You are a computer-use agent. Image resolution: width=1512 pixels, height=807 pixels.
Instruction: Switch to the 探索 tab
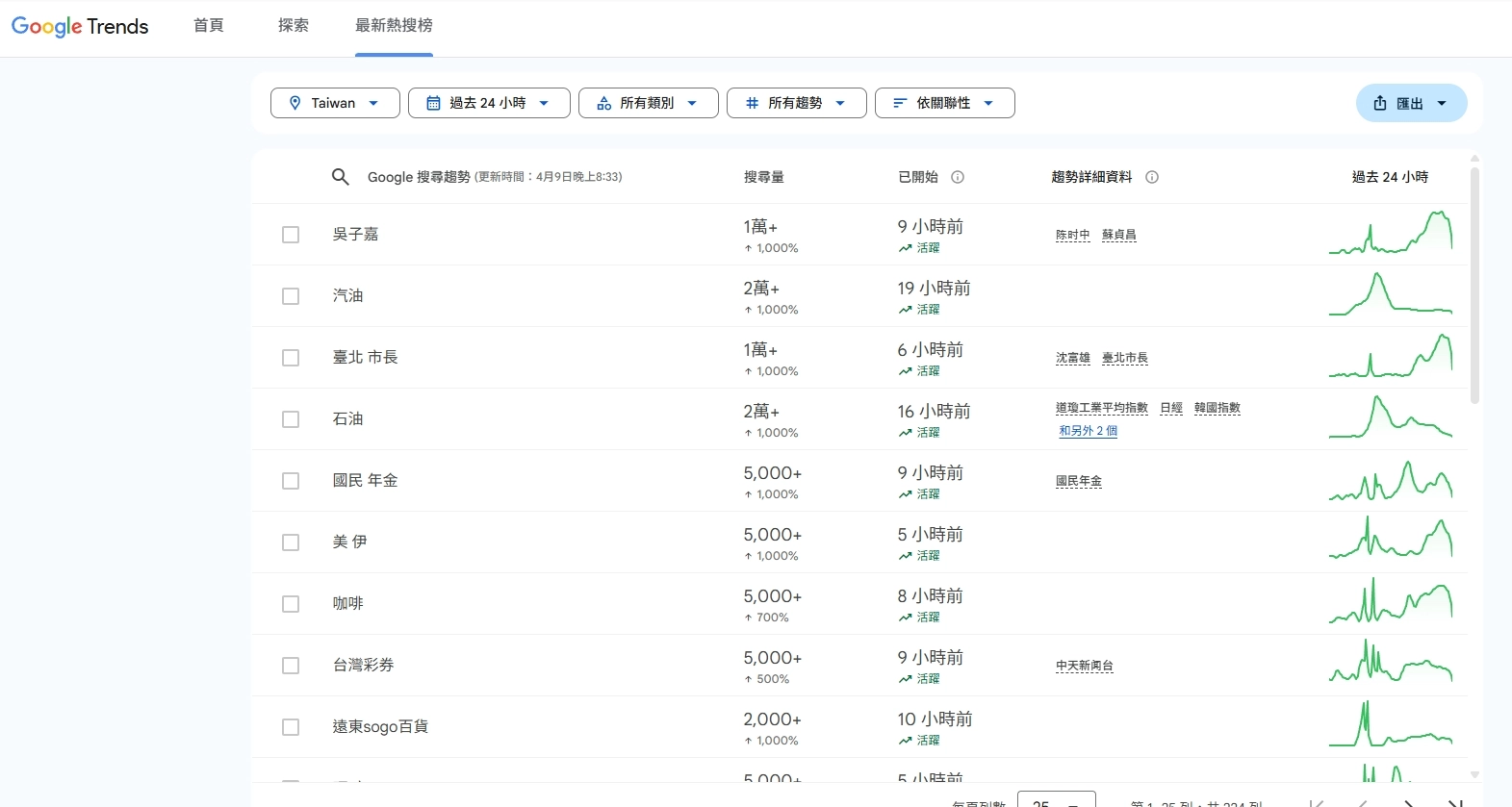point(294,25)
